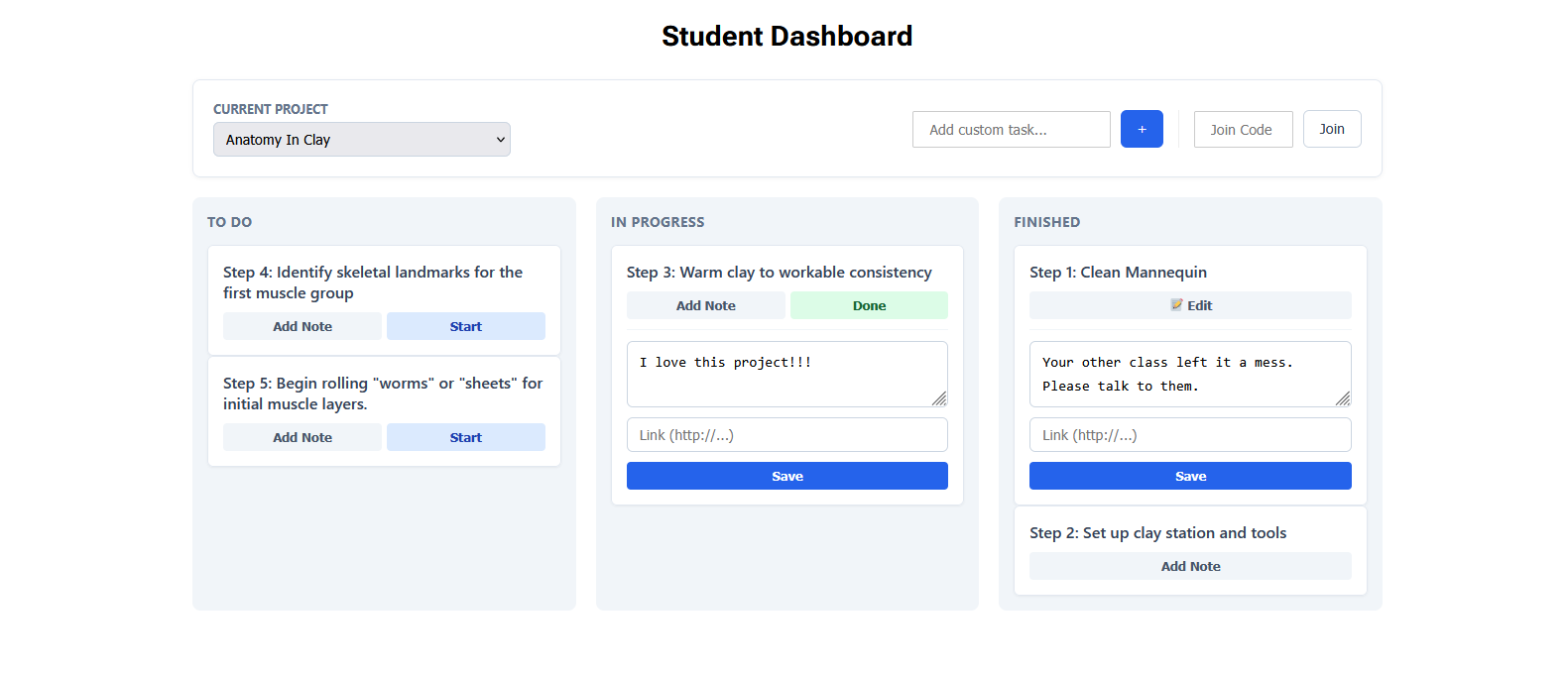Open the Current Project dropdown showing Anatomy In Clay
This screenshot has width=1568, height=674.
361,140
